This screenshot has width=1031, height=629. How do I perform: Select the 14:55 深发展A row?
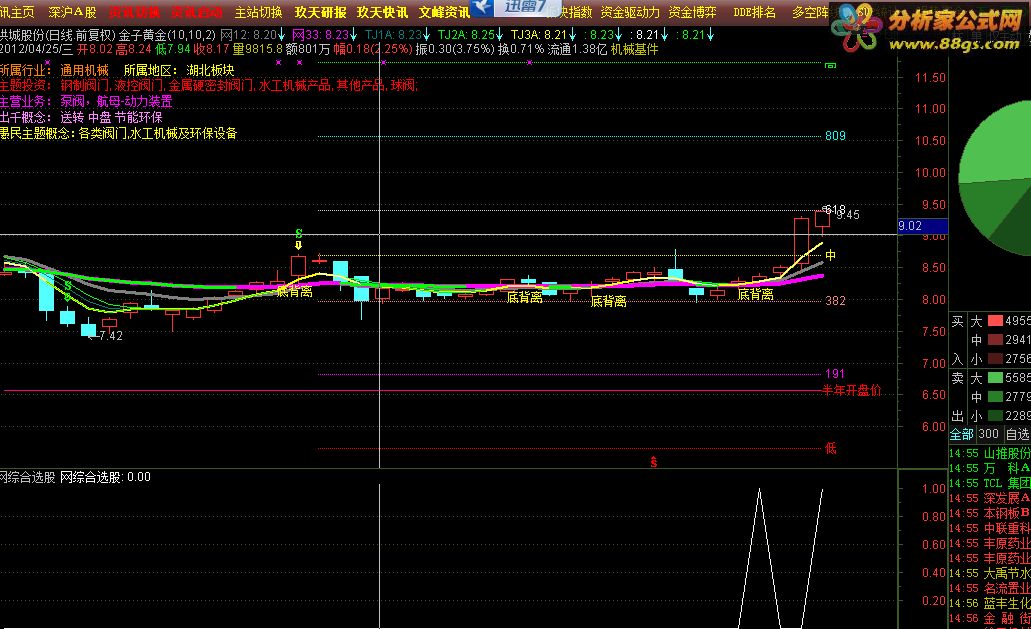(990, 498)
